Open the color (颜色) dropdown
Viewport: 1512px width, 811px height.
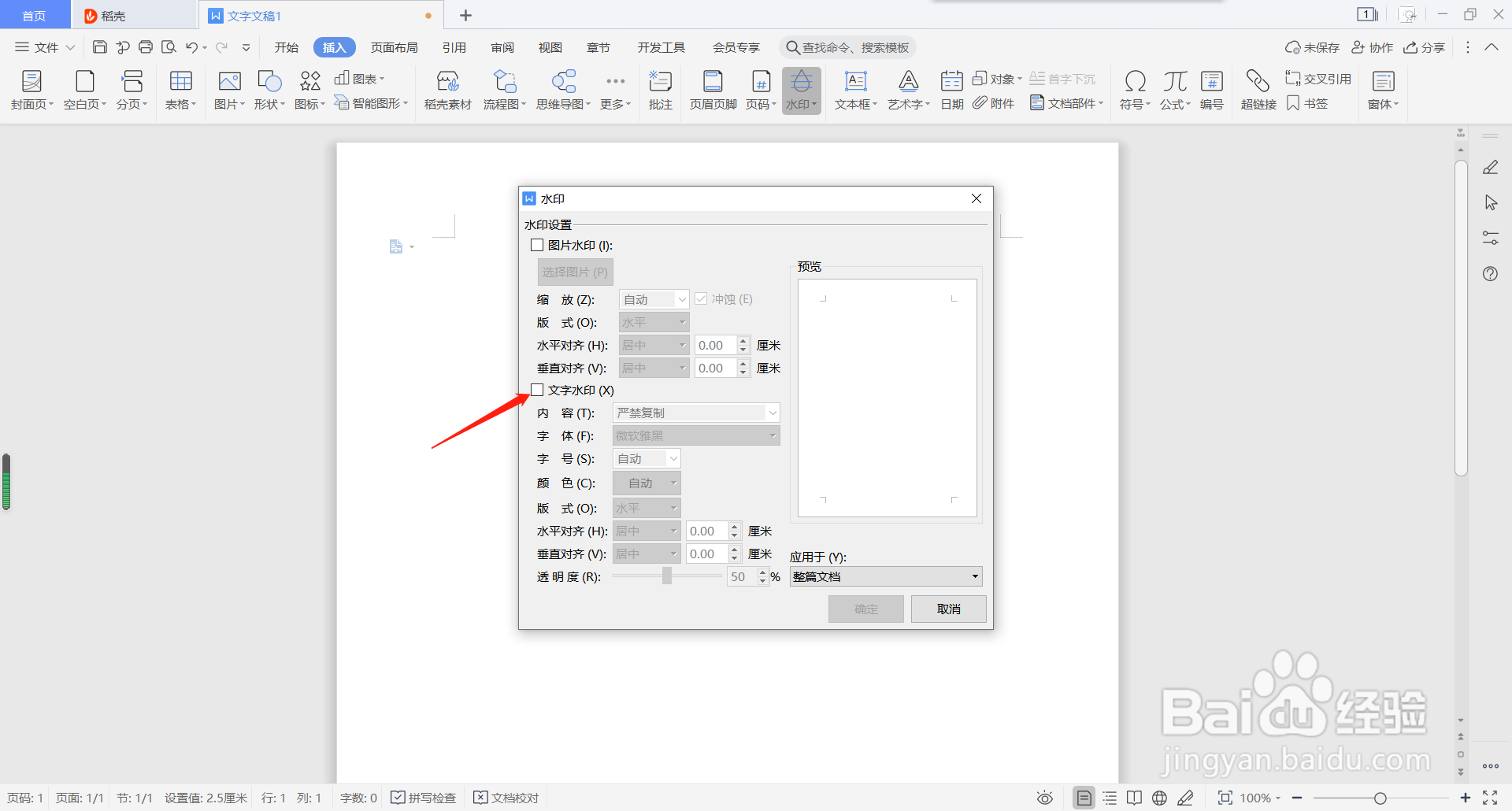647,483
